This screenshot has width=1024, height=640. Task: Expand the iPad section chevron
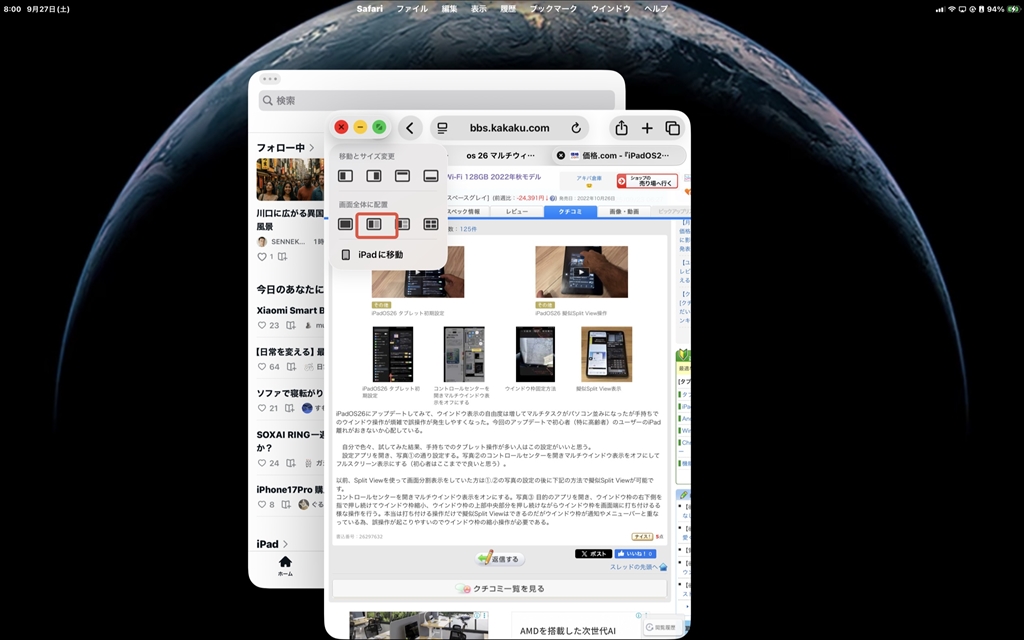[x=285, y=544]
